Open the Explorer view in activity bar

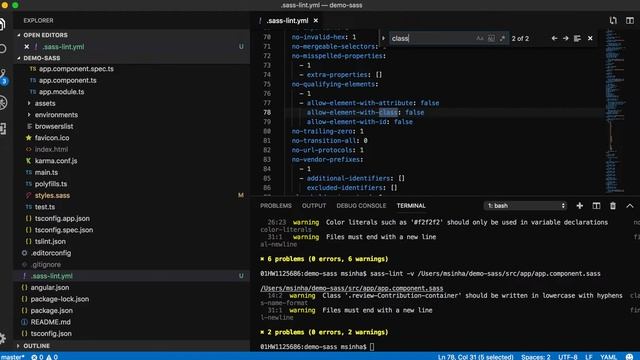click(x=2, y=24)
